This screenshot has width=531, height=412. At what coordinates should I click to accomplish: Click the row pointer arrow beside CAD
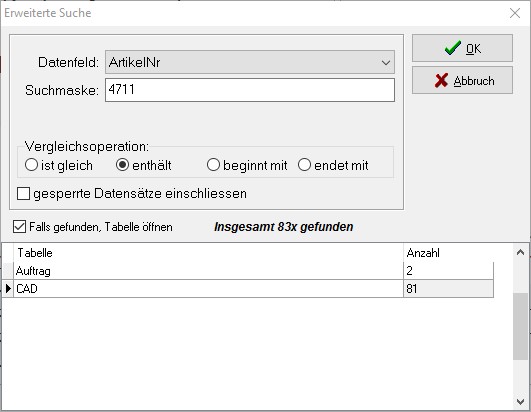[x=8, y=289]
